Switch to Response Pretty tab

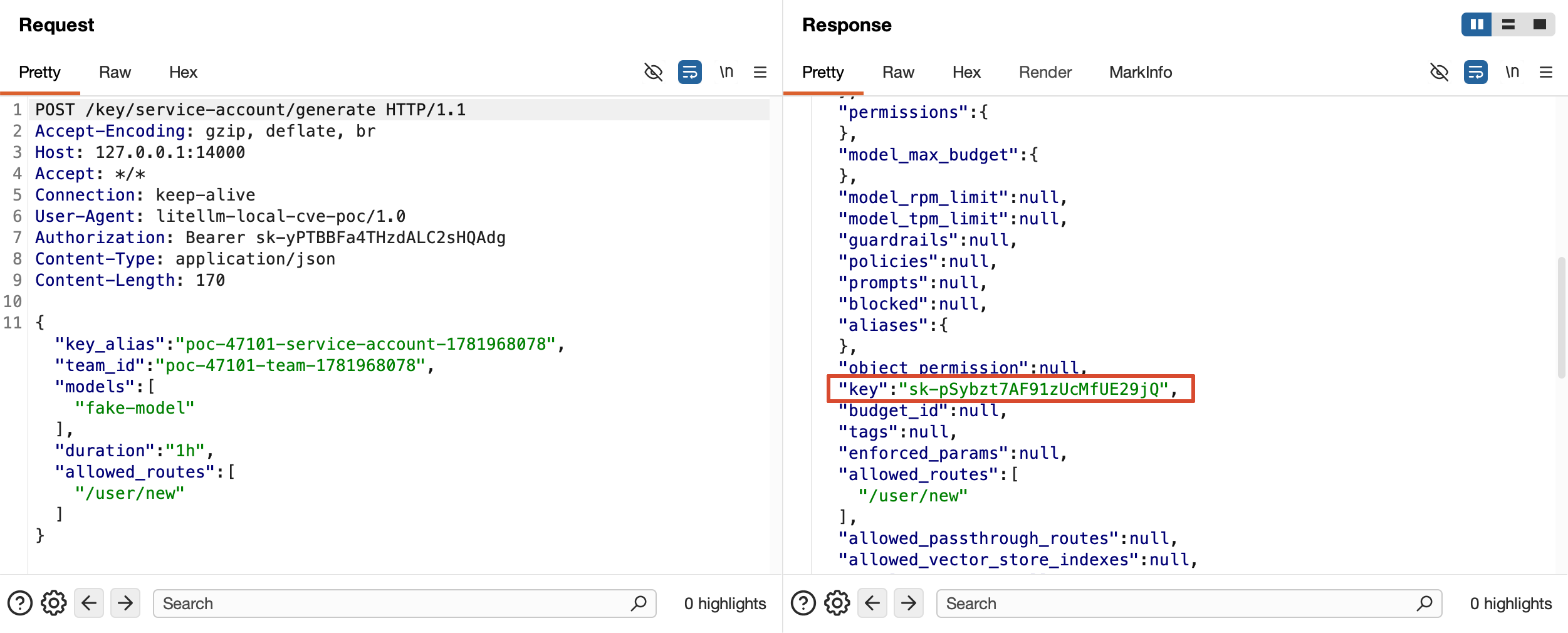click(x=823, y=72)
